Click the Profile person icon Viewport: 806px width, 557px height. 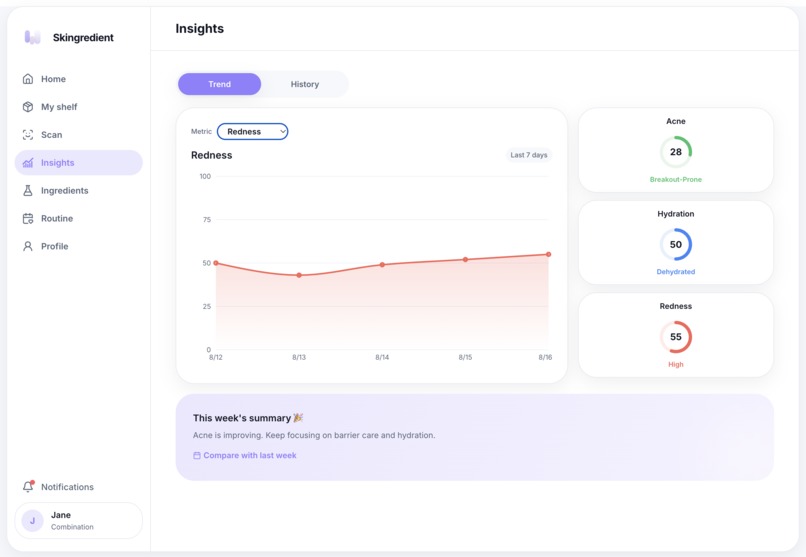pos(28,246)
